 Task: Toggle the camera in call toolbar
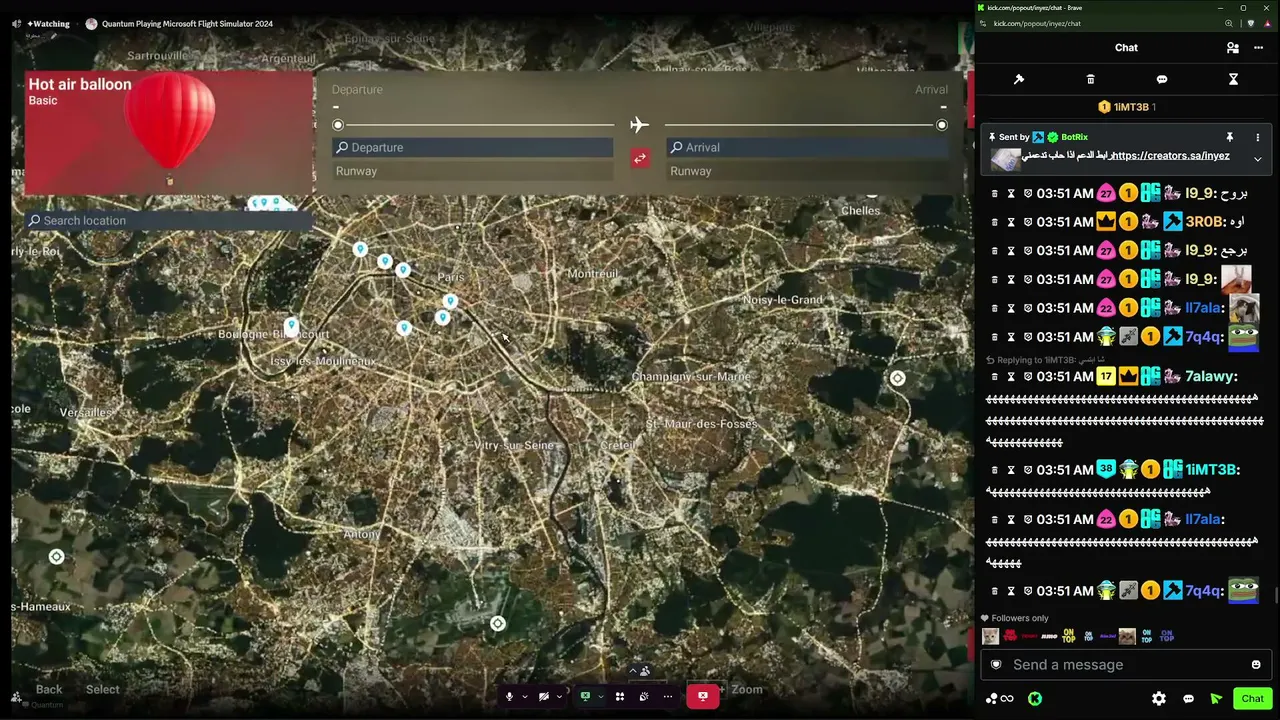coord(544,696)
